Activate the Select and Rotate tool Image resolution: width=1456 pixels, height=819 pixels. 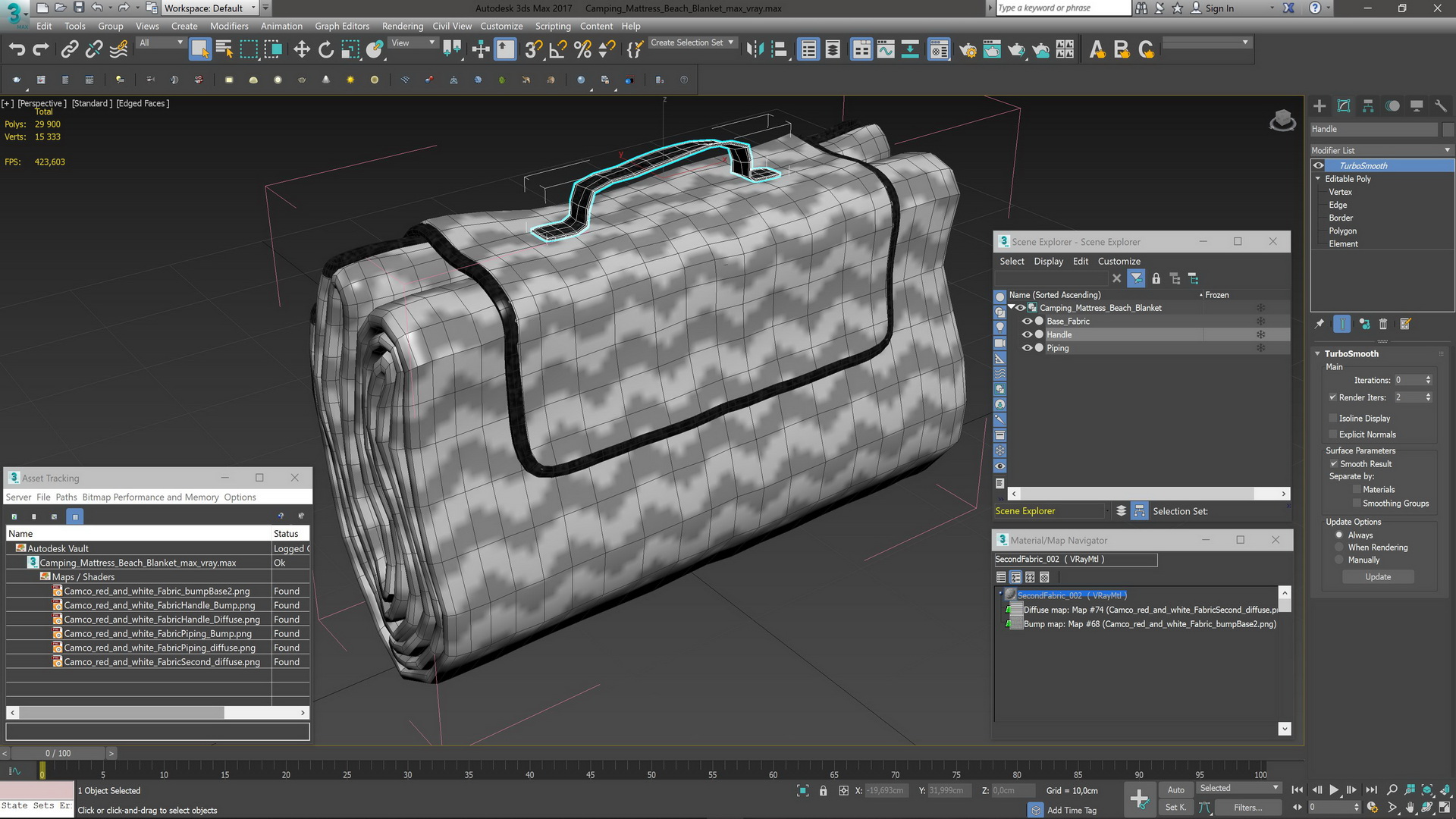pos(326,50)
